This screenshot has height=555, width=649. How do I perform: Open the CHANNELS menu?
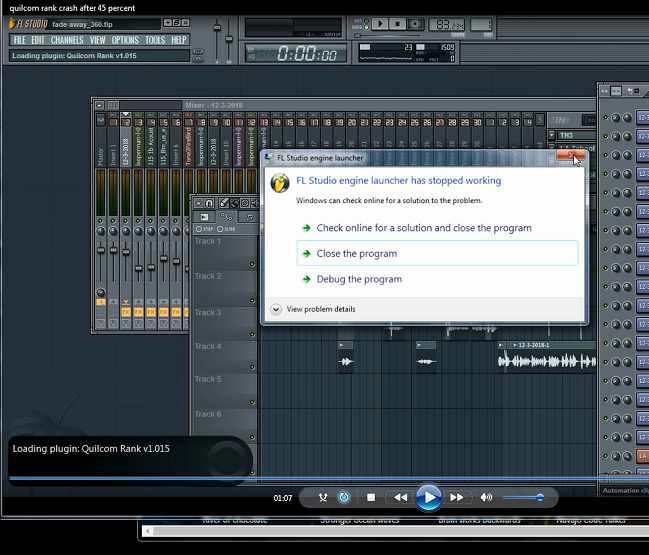click(67, 40)
